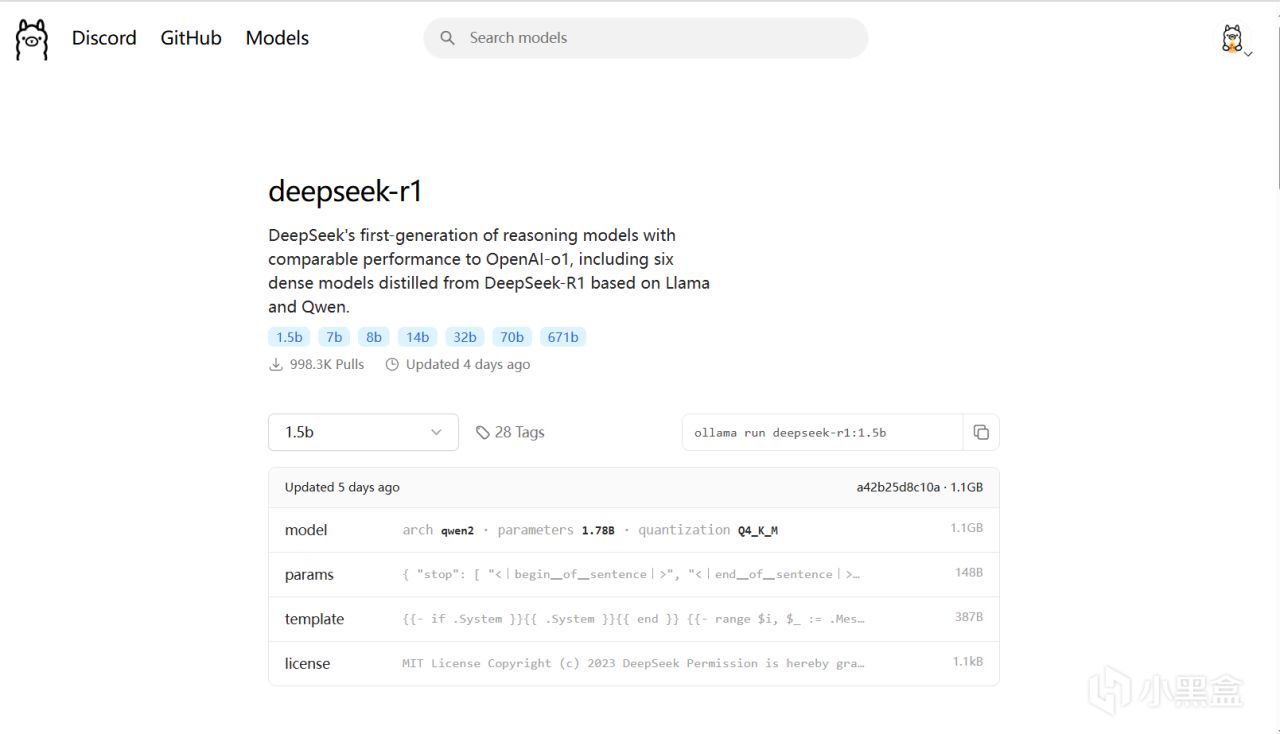
Task: Click the ollama run deepseek-r1:1.5b command field
Action: [x=822, y=432]
